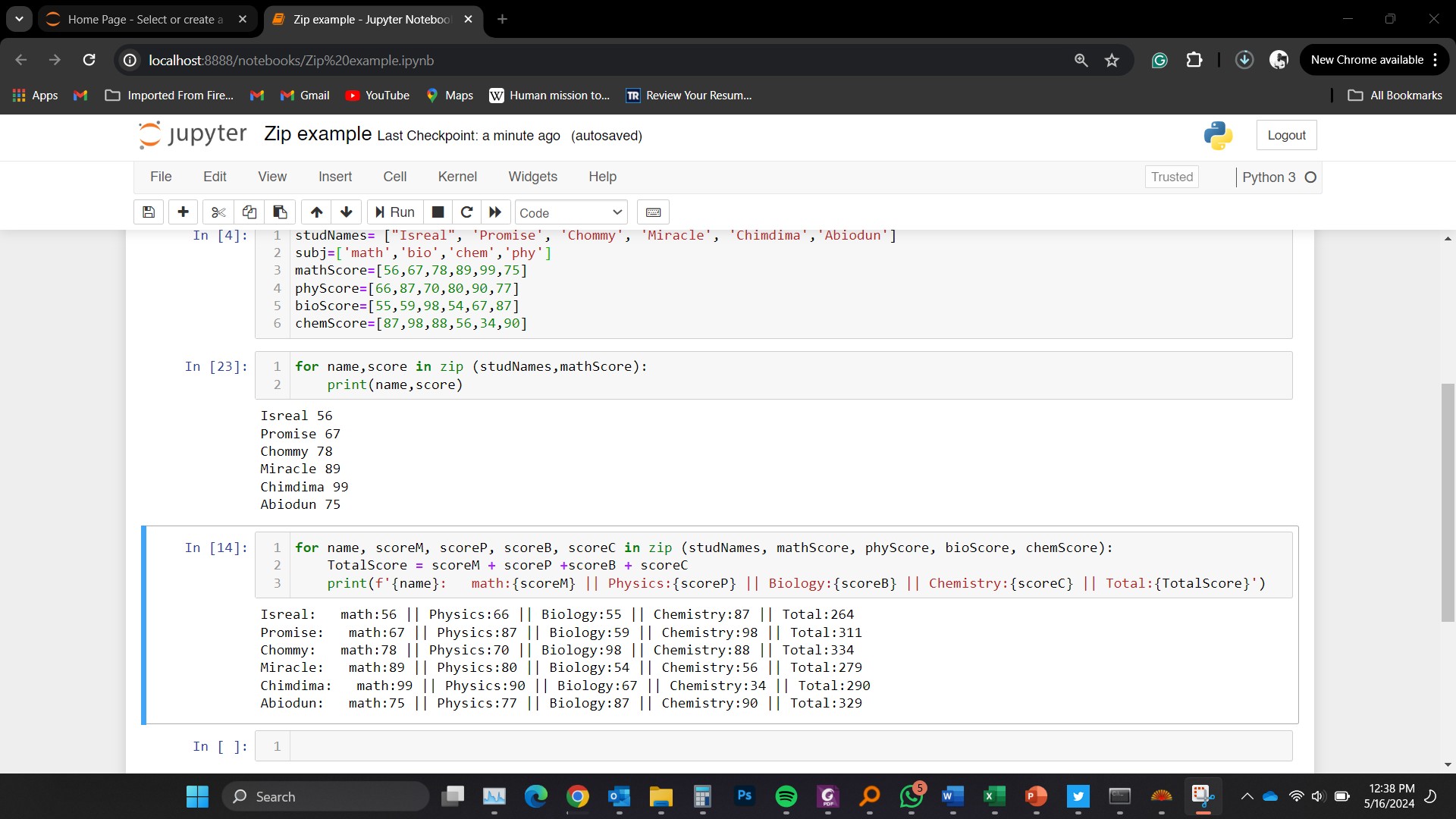Close the Zip example browser tab

click(x=469, y=19)
